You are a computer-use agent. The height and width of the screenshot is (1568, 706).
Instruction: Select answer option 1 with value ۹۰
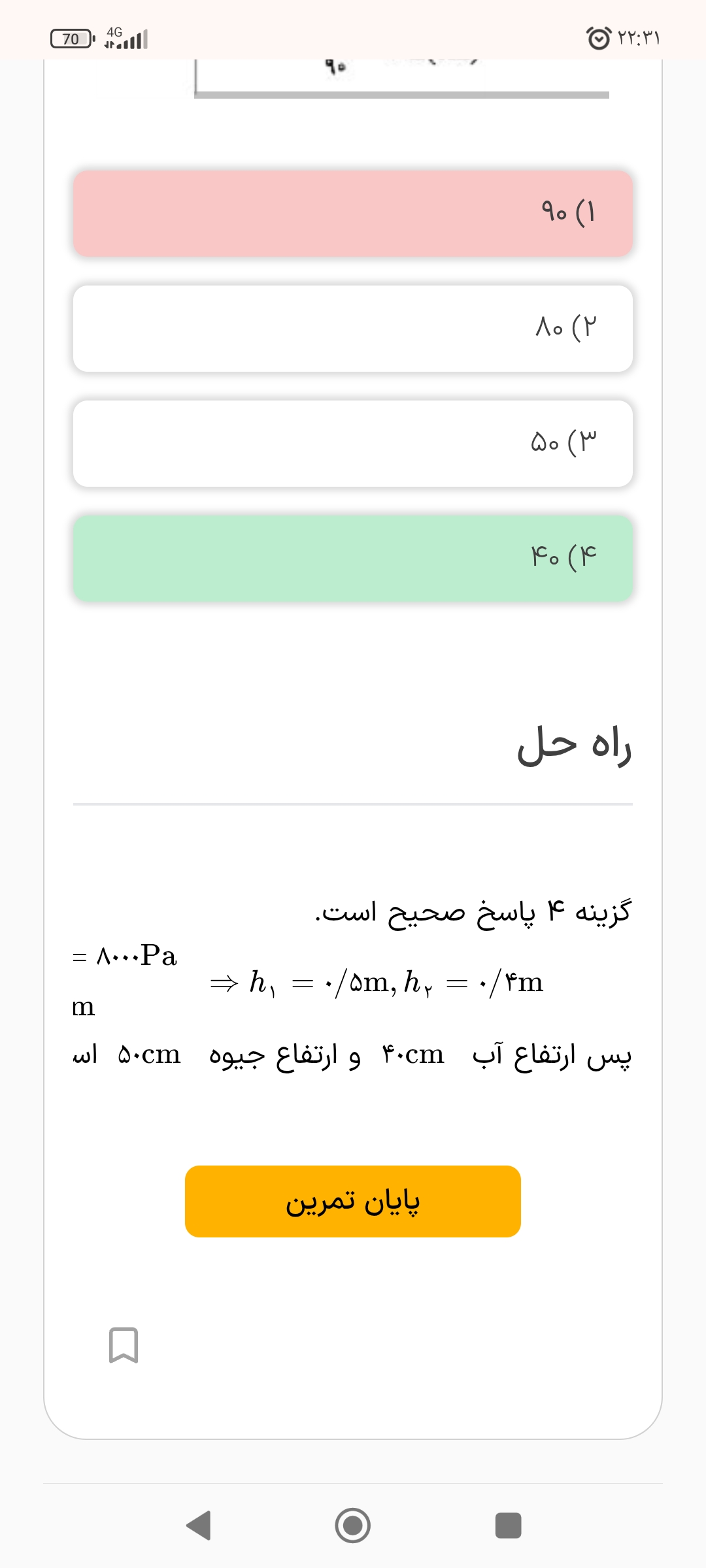point(353,213)
